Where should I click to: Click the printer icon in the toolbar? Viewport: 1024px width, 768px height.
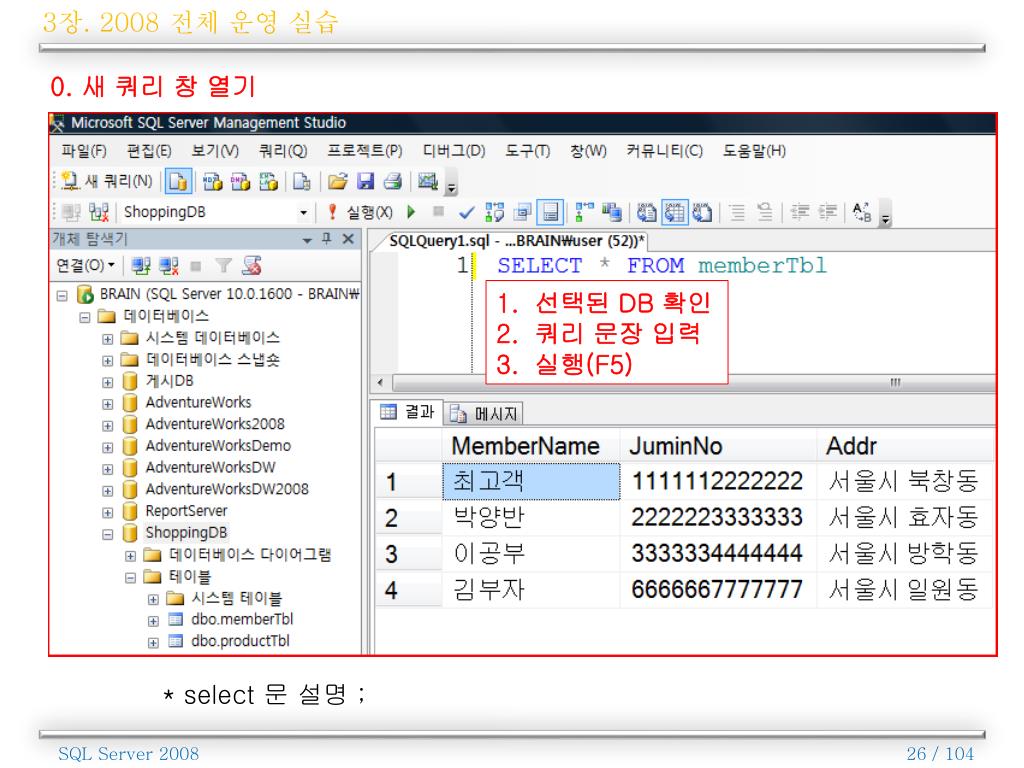pos(392,181)
